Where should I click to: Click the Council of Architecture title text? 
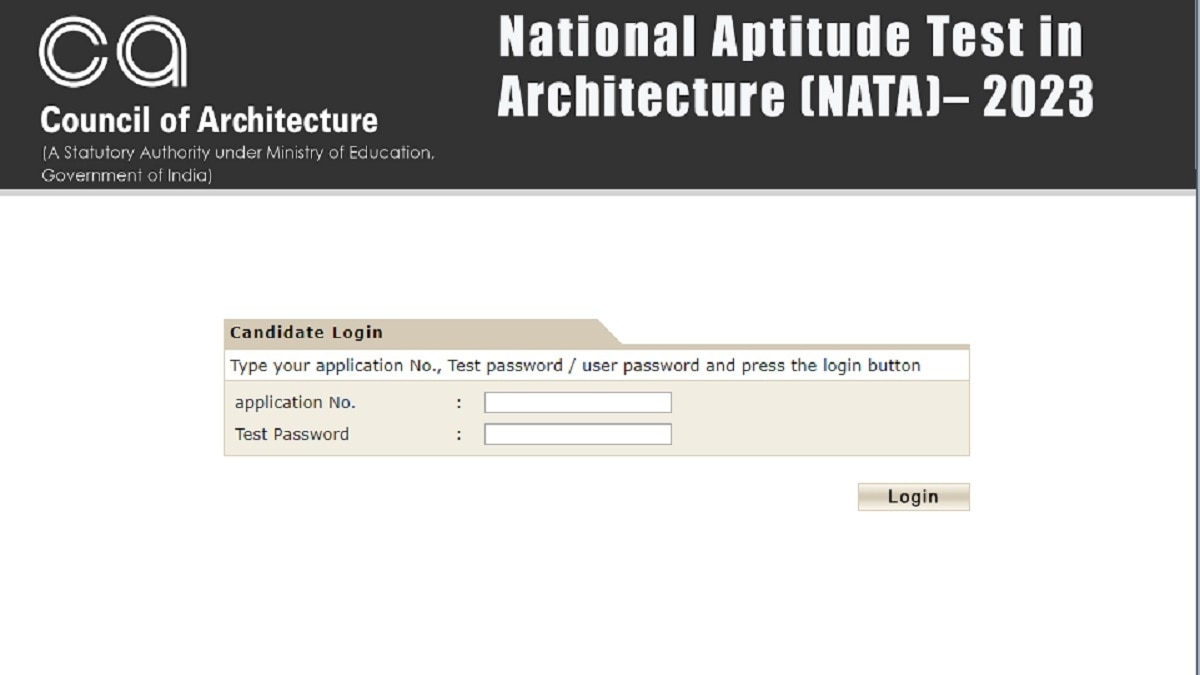pos(209,120)
